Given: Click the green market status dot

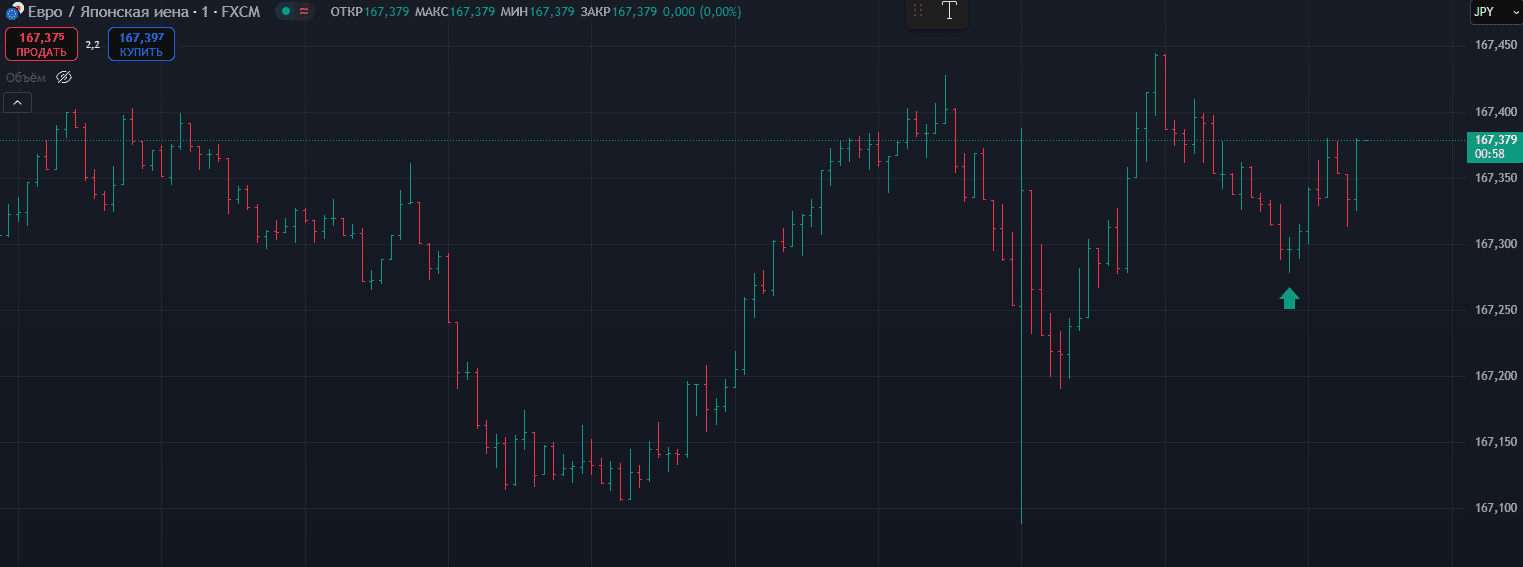Looking at the screenshot, I should click(286, 11).
